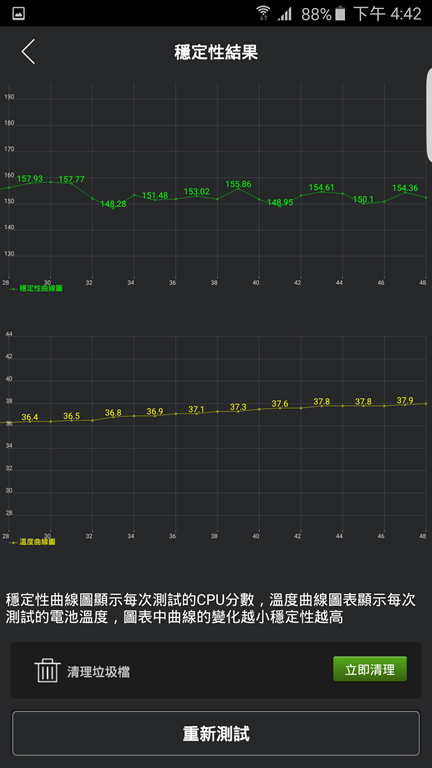Select the 148.28 stability data point
Screen dimensions: 432x768
click(x=113, y=204)
